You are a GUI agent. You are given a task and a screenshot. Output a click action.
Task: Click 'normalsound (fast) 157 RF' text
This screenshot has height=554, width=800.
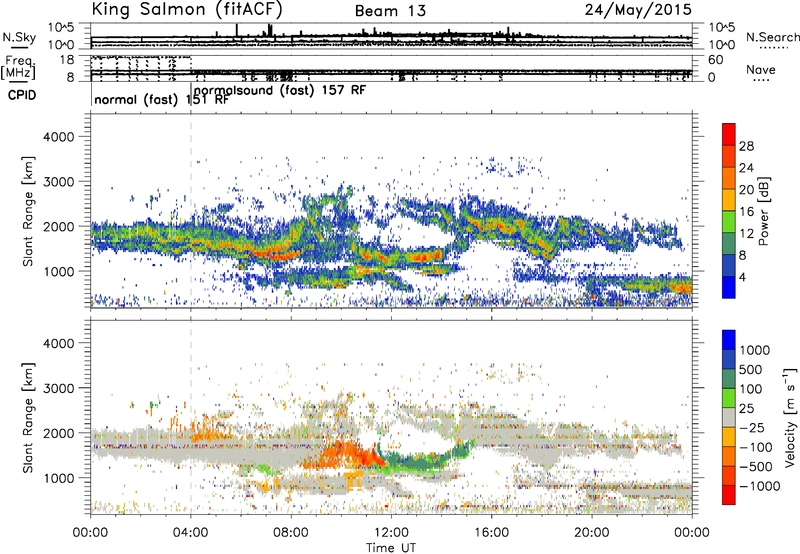pos(280,91)
